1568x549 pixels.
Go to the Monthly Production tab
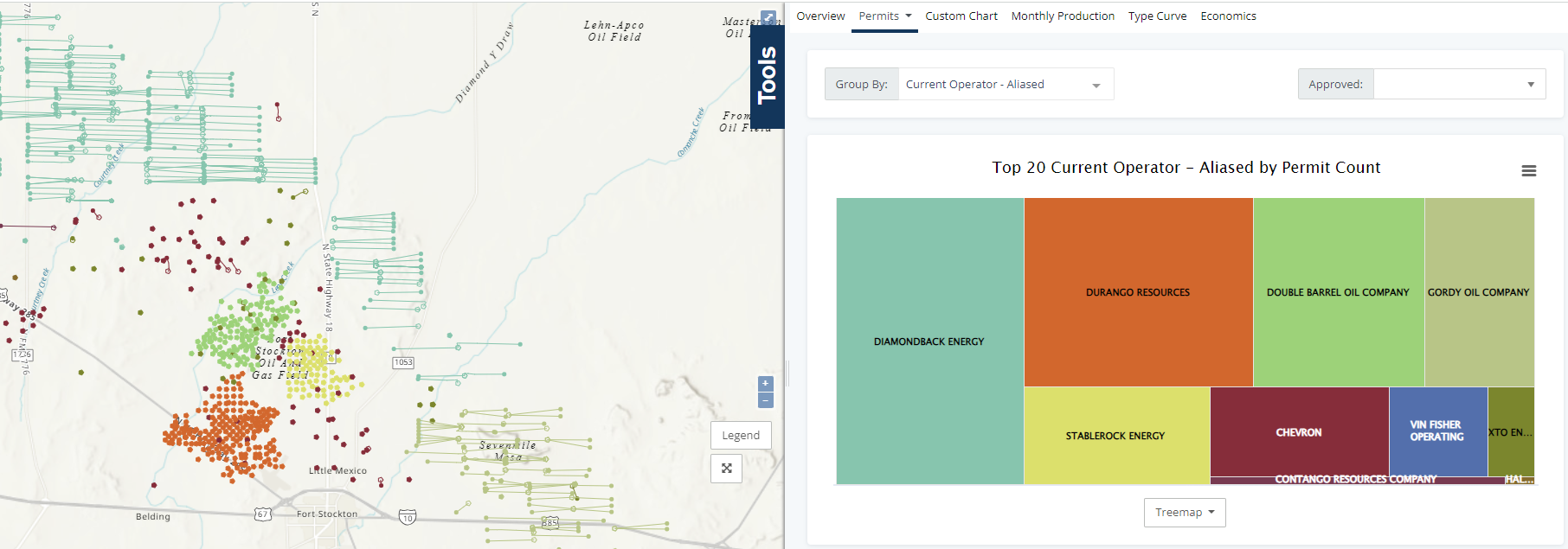coord(1063,16)
